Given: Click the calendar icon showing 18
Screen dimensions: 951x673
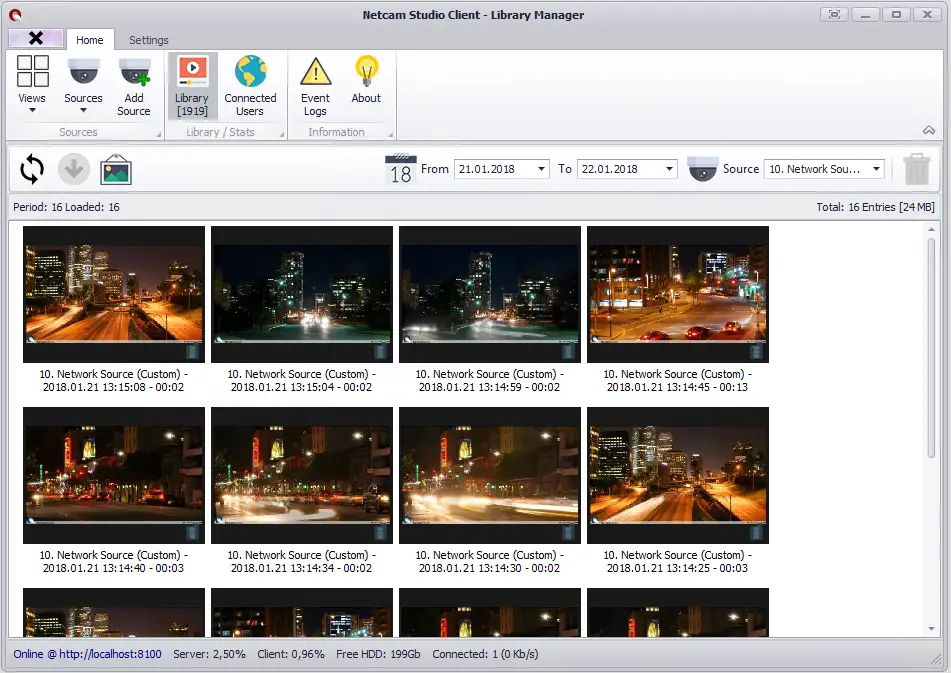Looking at the screenshot, I should [400, 169].
